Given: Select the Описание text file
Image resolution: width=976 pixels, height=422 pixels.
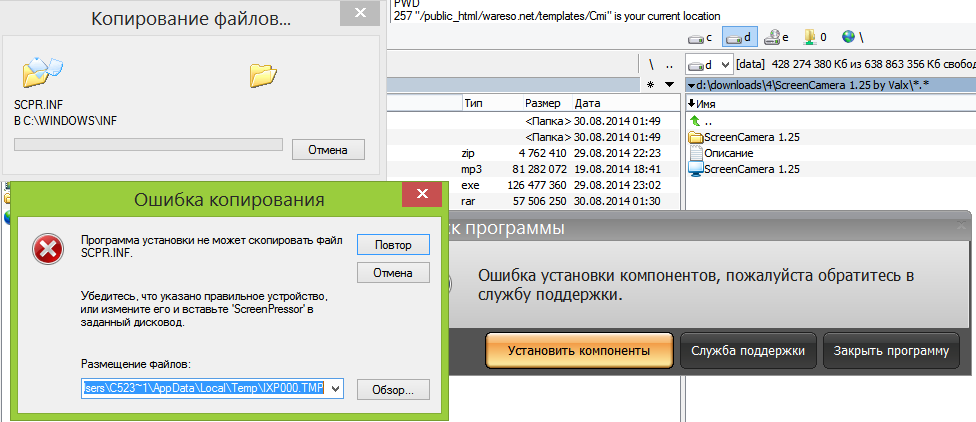Looking at the screenshot, I should pos(728,153).
